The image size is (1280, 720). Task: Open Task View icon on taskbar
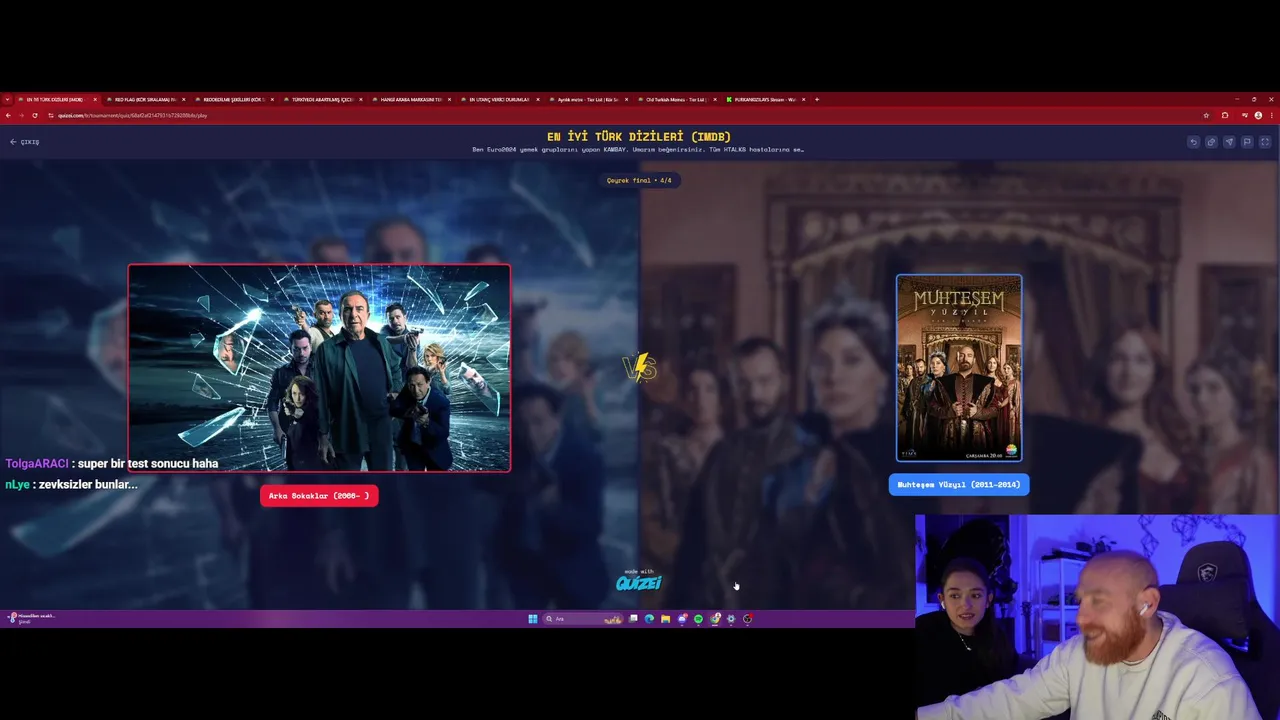click(x=633, y=619)
